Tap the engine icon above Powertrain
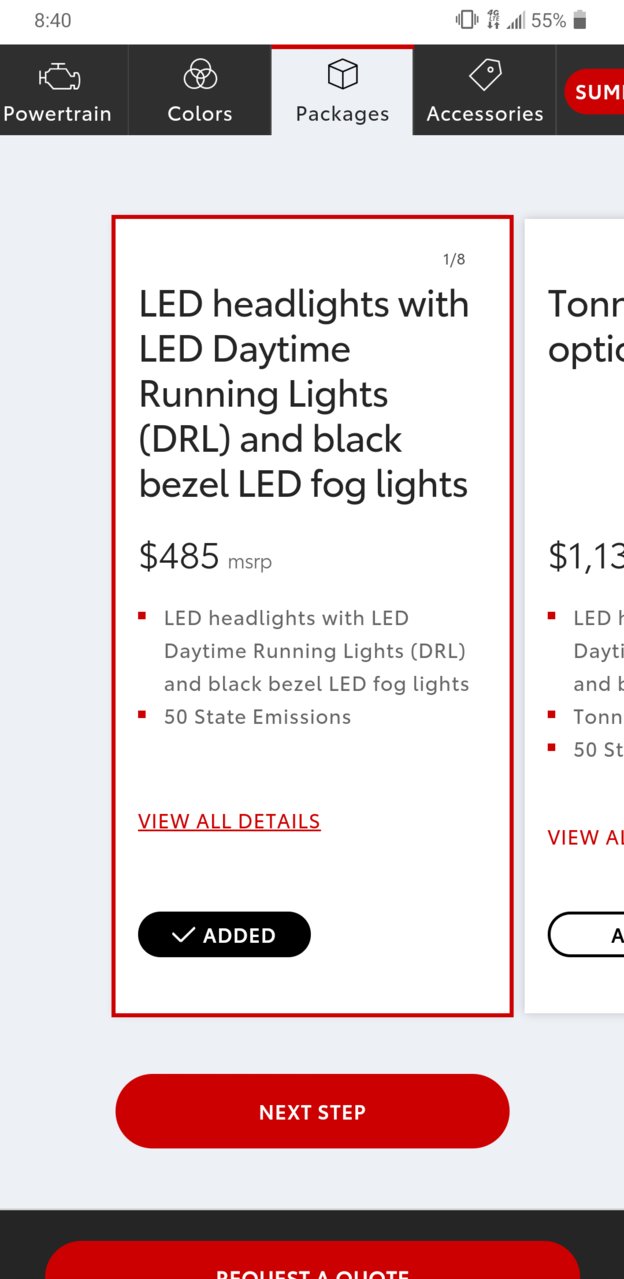The image size is (624, 1279). [59, 77]
